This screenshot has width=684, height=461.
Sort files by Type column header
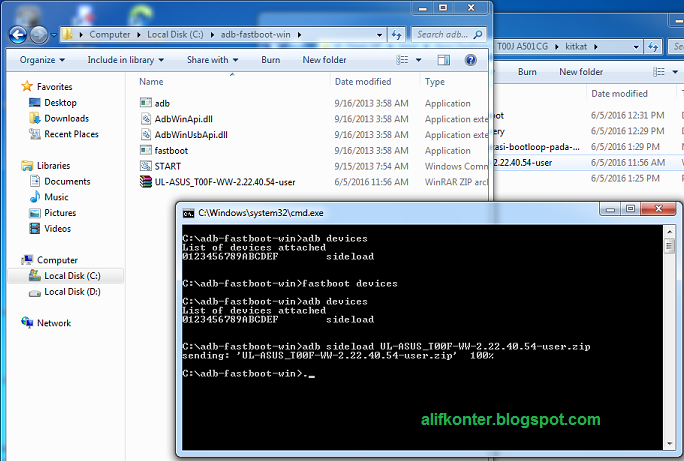pos(435,82)
